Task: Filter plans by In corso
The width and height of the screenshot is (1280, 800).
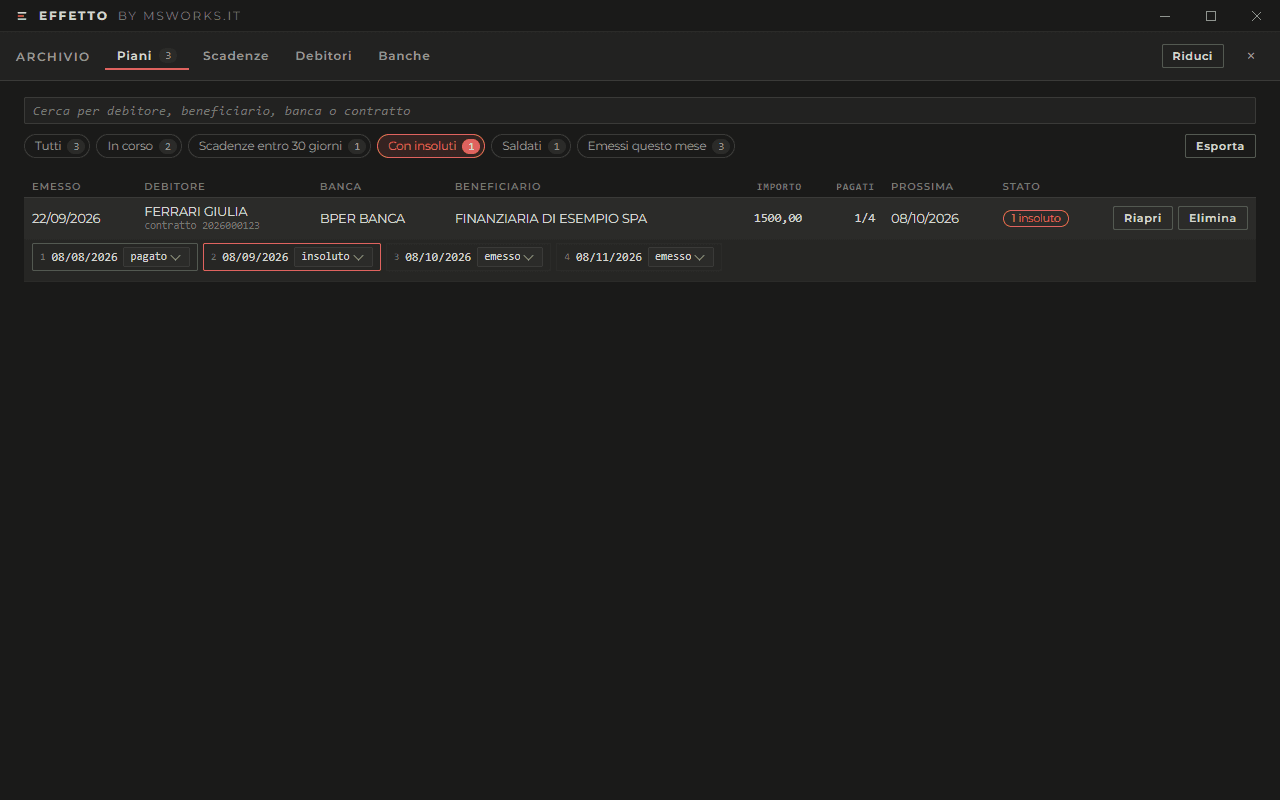Action: click(x=139, y=146)
